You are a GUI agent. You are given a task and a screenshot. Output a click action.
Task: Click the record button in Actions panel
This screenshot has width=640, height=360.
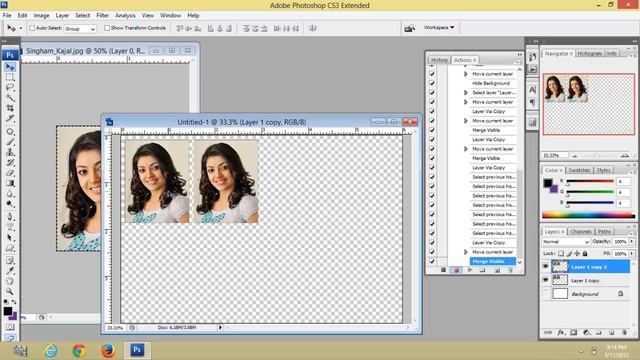456,270
